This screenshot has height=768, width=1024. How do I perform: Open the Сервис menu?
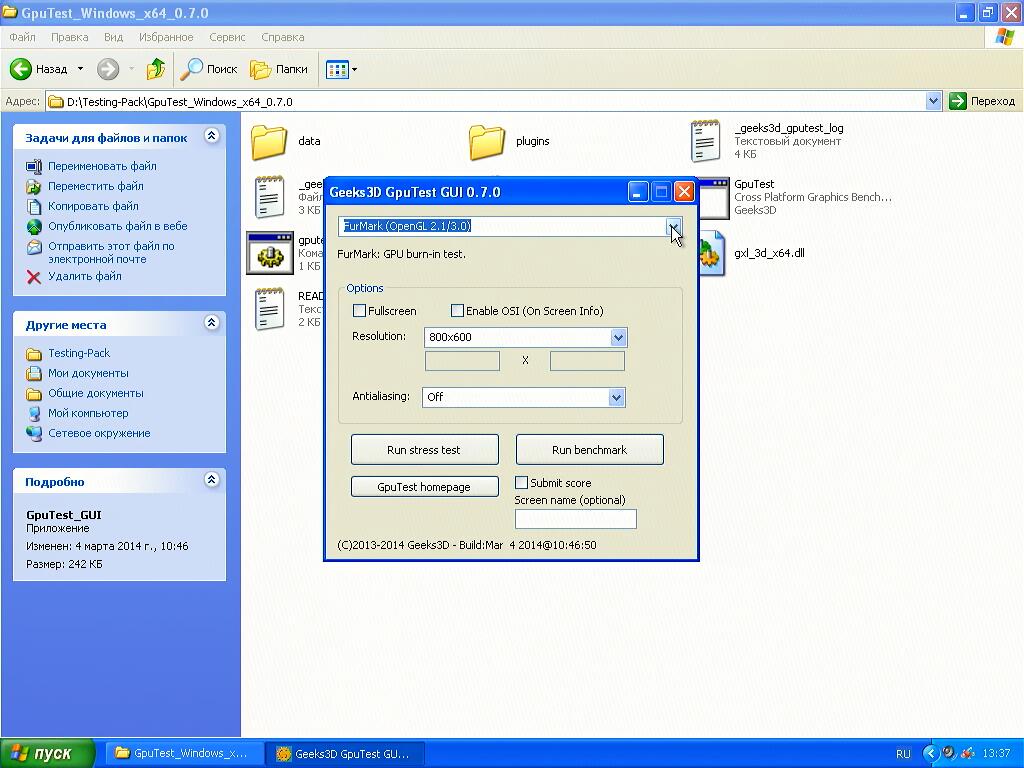coord(227,37)
